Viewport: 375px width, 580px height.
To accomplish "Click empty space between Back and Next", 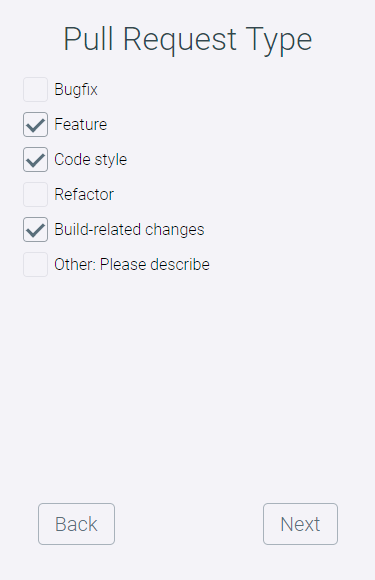I will tap(189, 524).
